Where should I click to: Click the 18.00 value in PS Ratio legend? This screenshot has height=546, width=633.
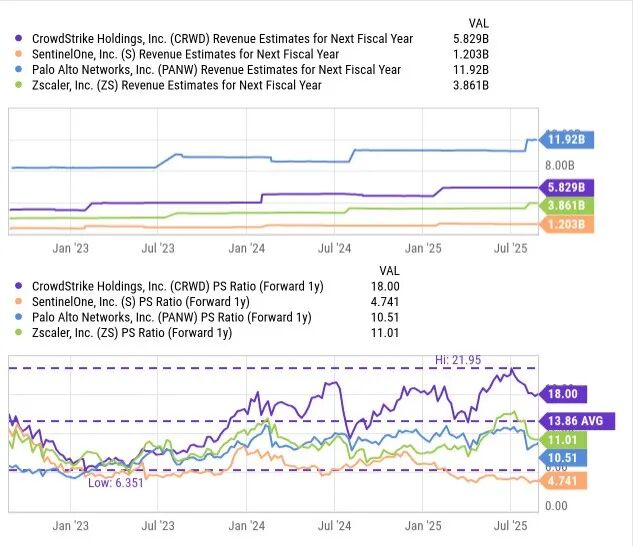pos(385,286)
